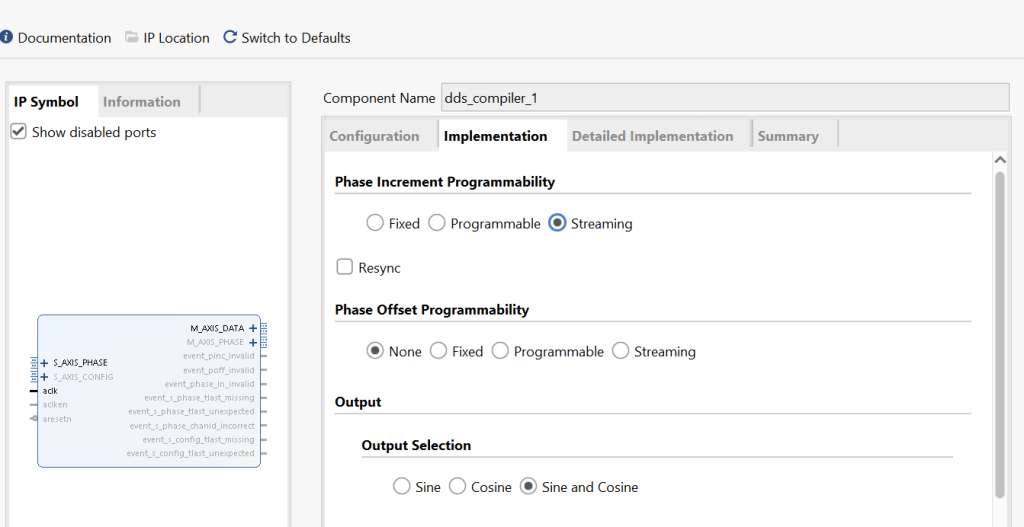The image size is (1024, 527).
Task: Click the aresetn port pin on symbol
Action: click(34, 419)
